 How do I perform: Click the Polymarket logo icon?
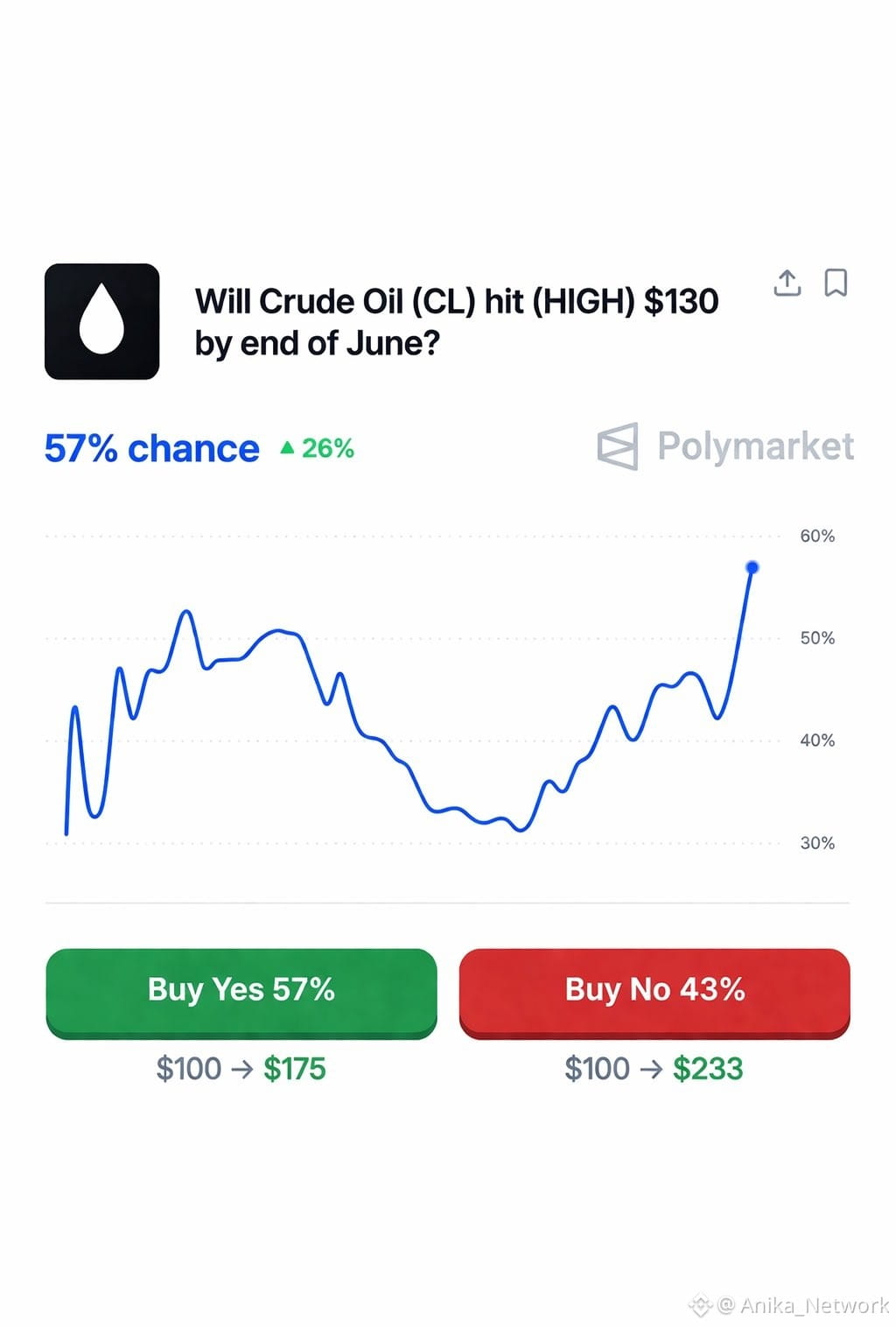pos(618,446)
